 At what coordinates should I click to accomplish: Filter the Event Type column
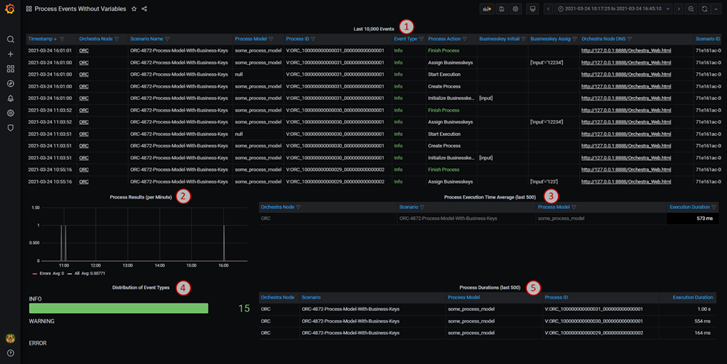[421, 39]
